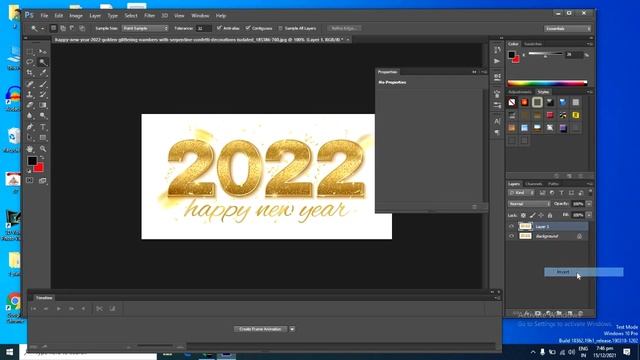640x360 pixels.
Task: Open the History panel icon
Action: [x=497, y=50]
